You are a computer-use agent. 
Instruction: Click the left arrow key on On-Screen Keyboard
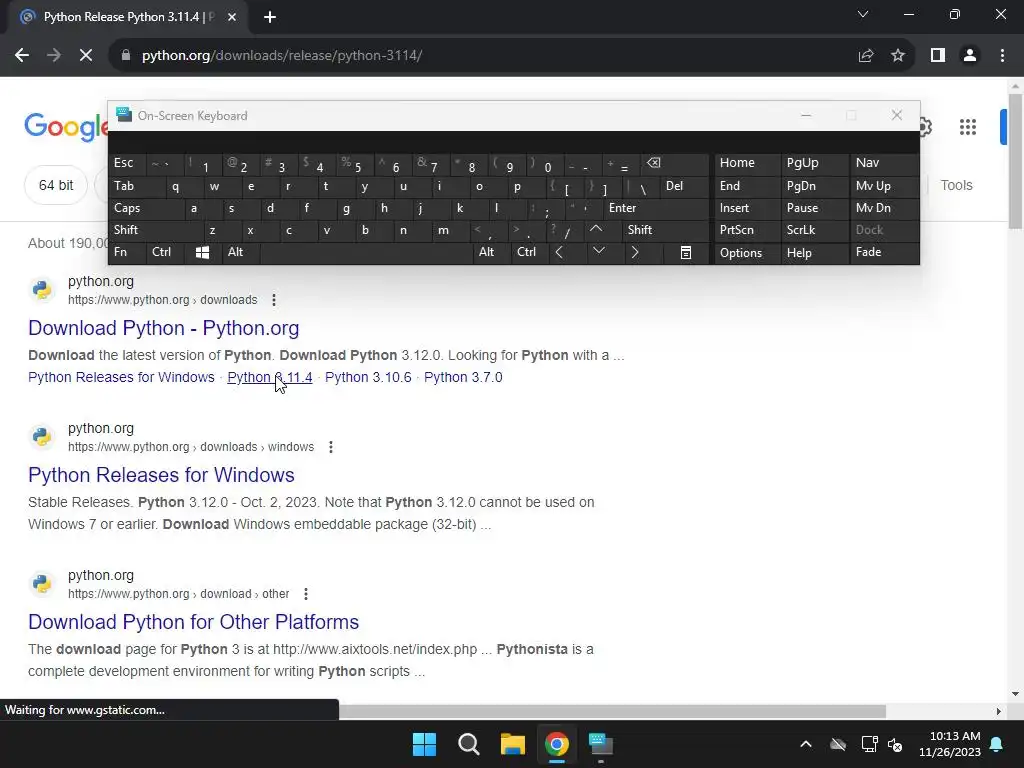coord(559,252)
